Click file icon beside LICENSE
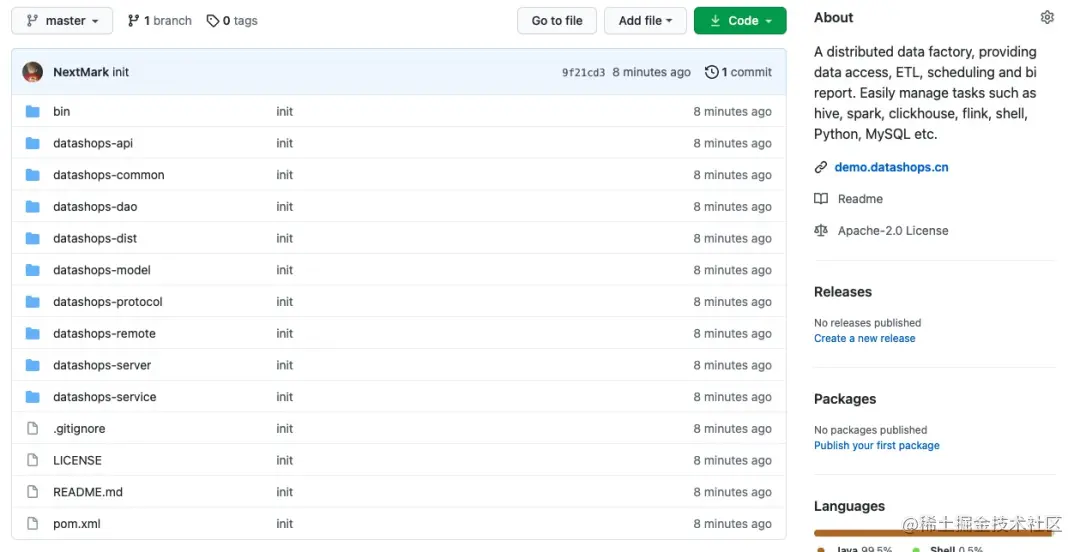 coord(32,460)
